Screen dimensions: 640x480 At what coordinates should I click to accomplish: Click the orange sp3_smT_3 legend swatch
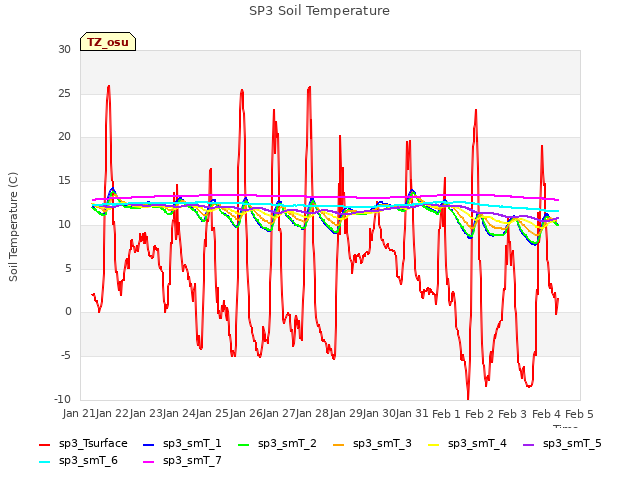point(339,444)
